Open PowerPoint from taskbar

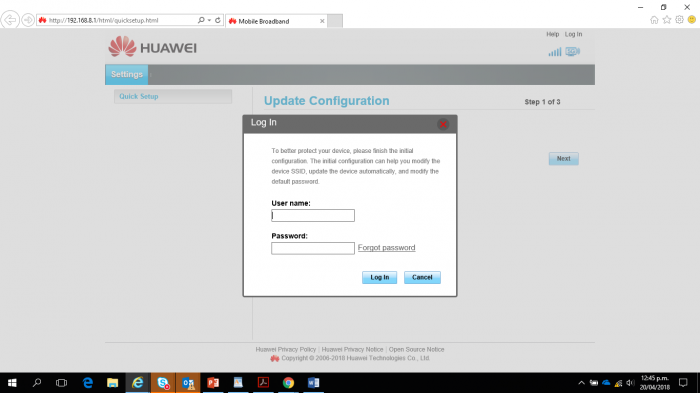[213, 383]
